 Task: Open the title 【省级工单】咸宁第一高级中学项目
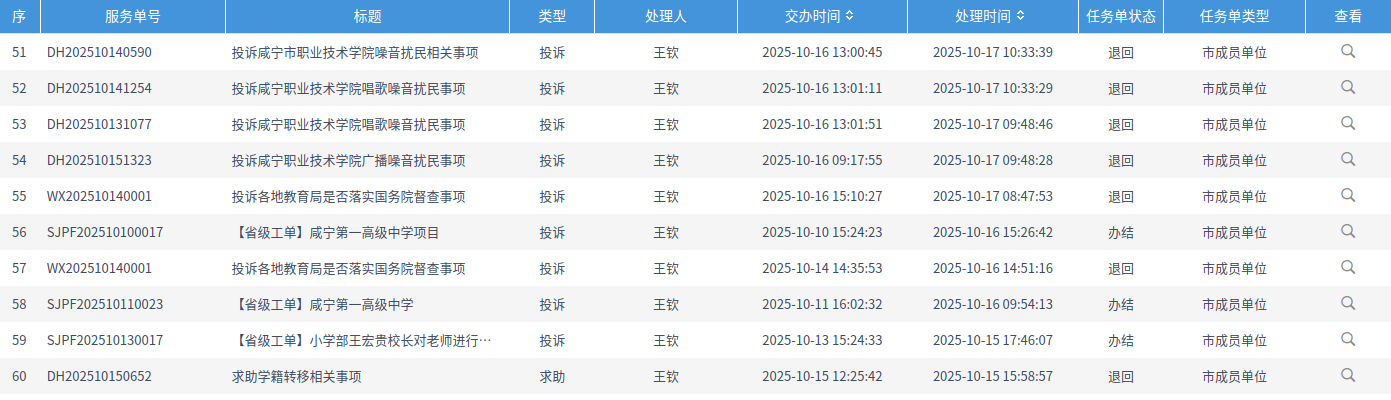pos(335,233)
